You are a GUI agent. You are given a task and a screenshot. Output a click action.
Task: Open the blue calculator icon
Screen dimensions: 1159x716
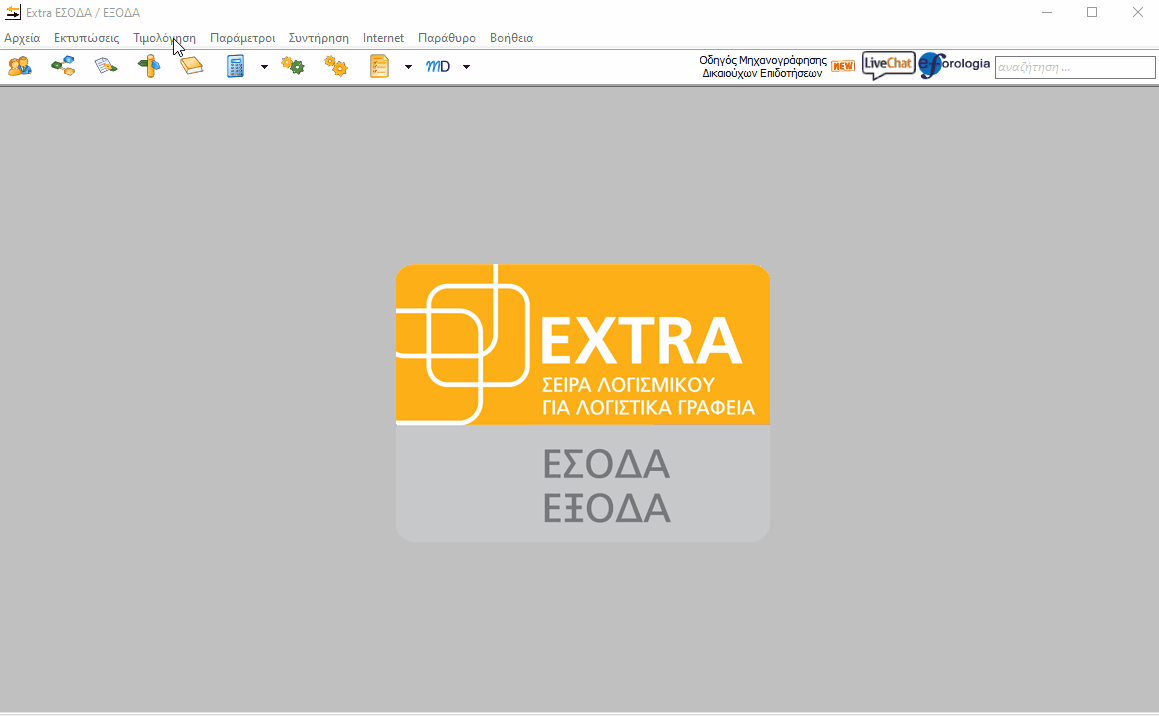pos(236,67)
